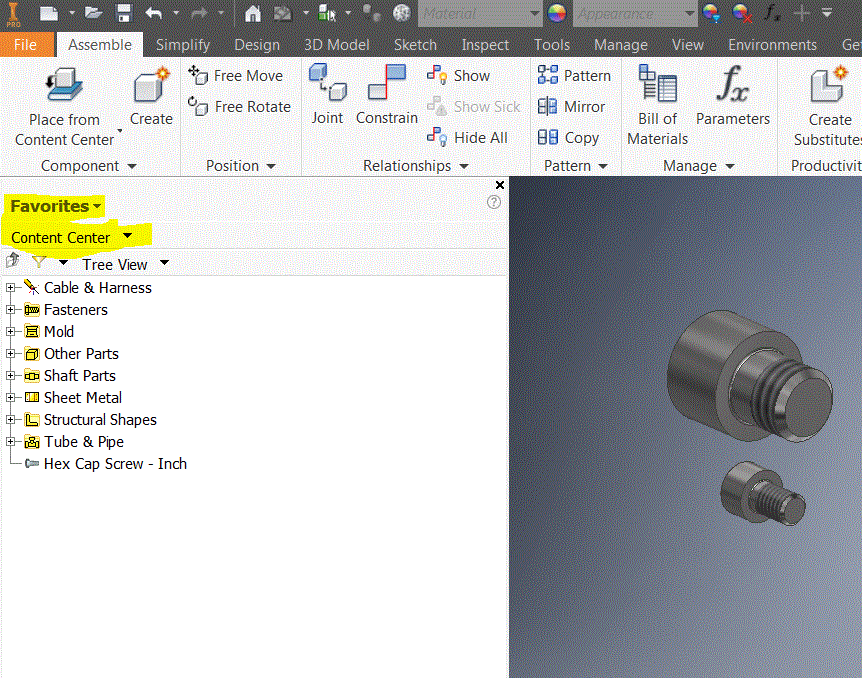Click the Inventor PRO application logo
862x678 pixels.
tap(13, 14)
